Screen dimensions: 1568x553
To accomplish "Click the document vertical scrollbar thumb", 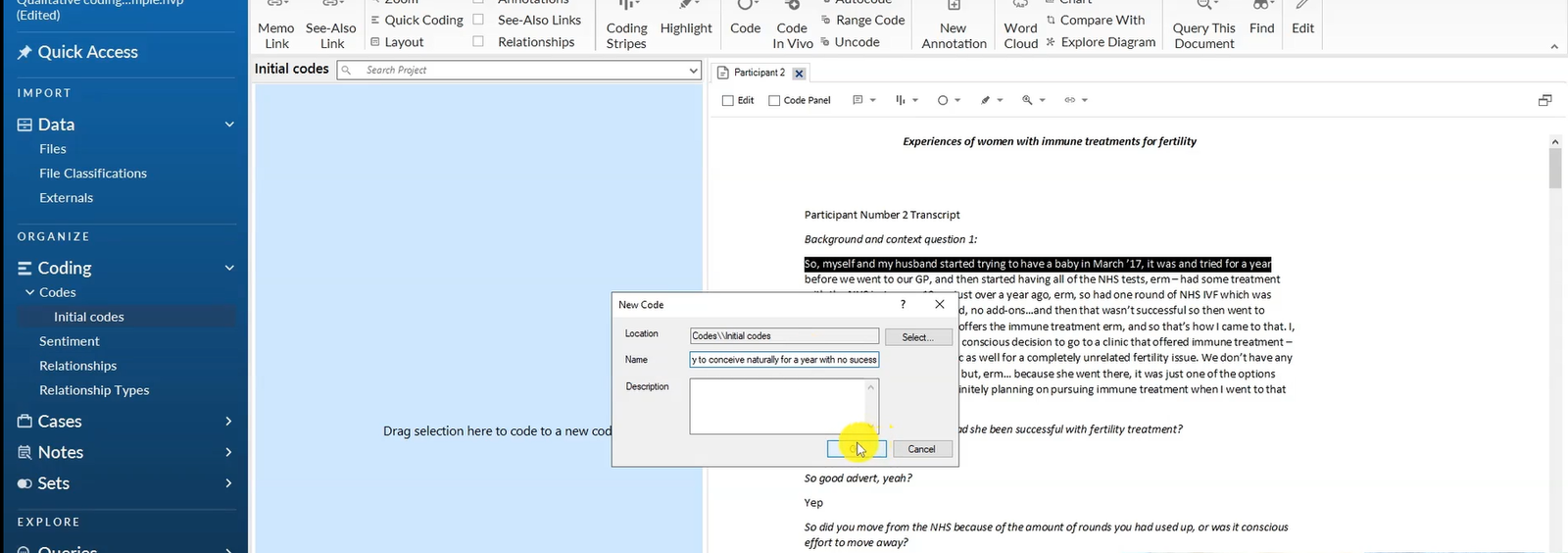I will tap(1555, 169).
